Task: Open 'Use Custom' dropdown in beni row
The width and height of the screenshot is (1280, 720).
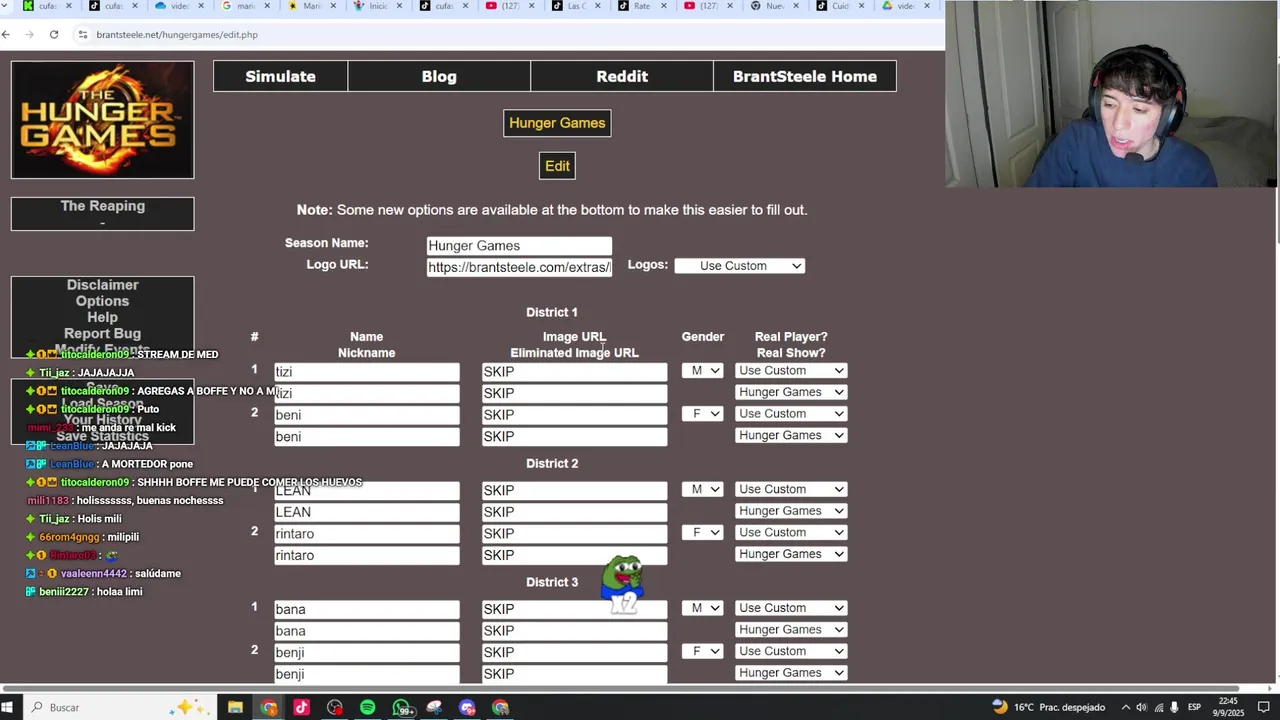Action: [791, 414]
